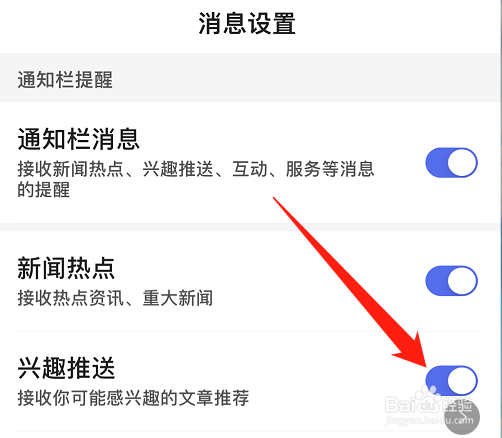
Task: Turn off the 通知栏消息 switch
Action: [x=451, y=163]
